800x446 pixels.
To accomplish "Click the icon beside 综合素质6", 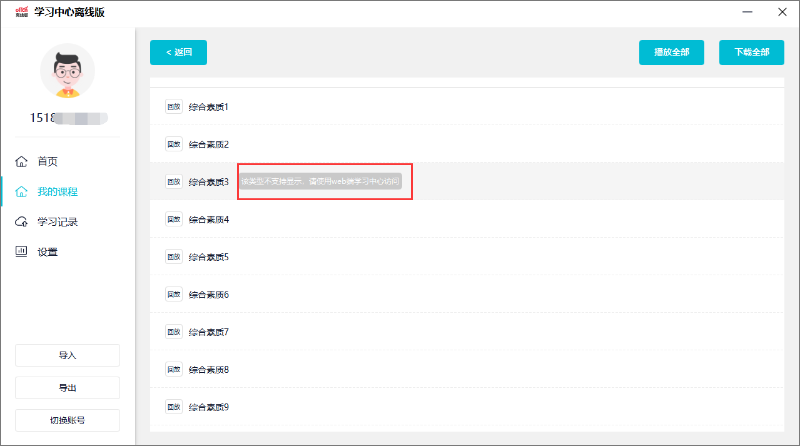I will (x=173, y=294).
